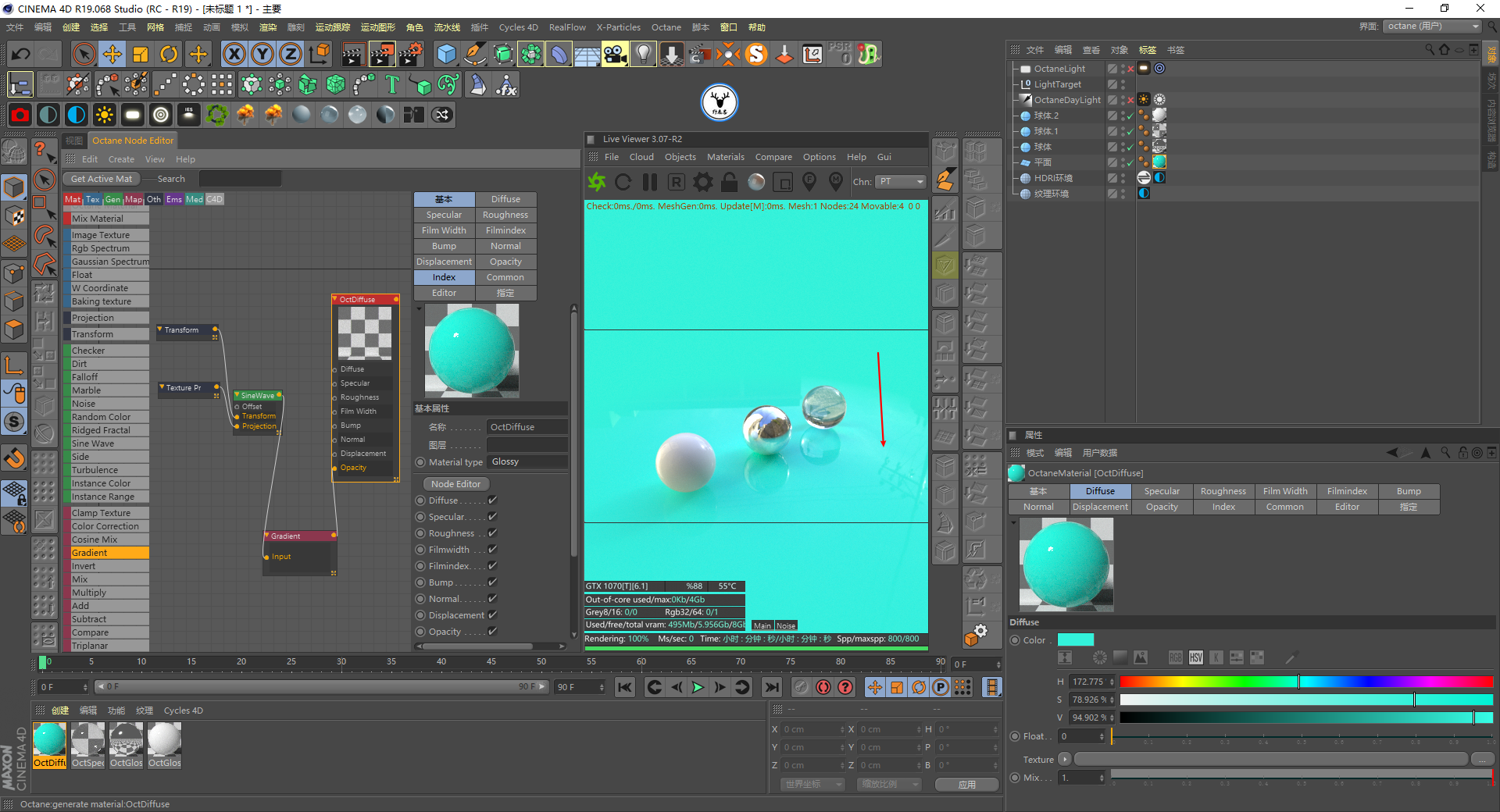This screenshot has height=812, width=1500.
Task: Click the 应用 apply button
Action: (x=967, y=785)
